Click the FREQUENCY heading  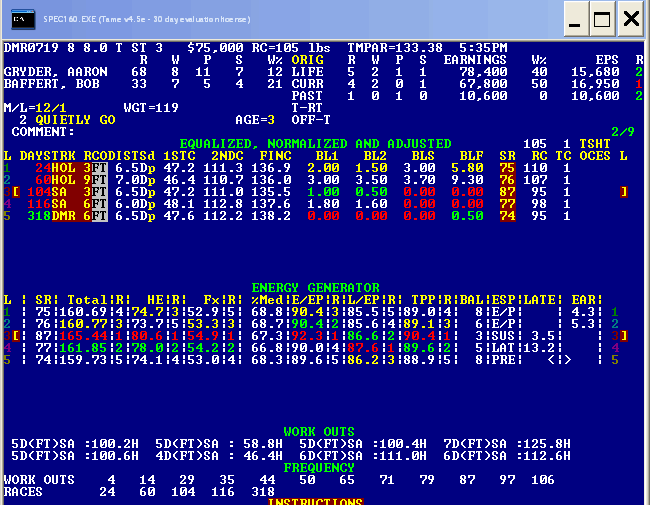tap(319, 468)
